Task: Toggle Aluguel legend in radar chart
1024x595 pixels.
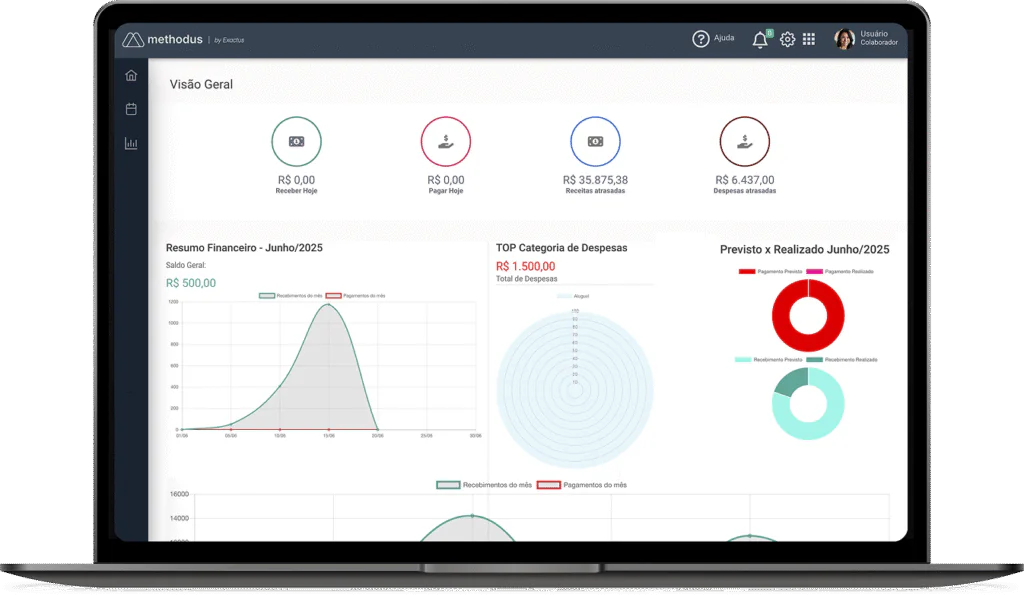Action: pyautogui.click(x=573, y=296)
